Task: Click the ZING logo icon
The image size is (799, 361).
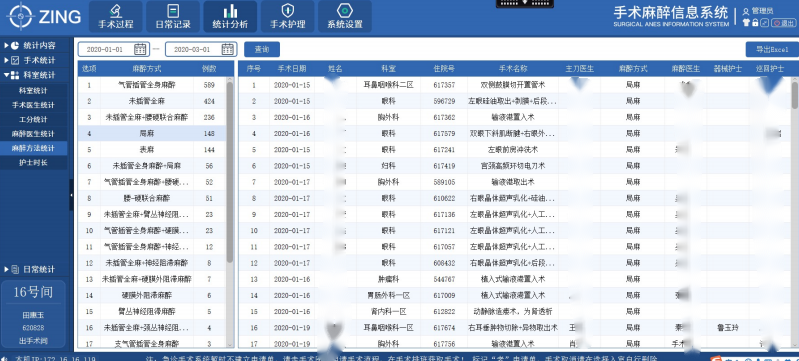Action: pos(20,16)
